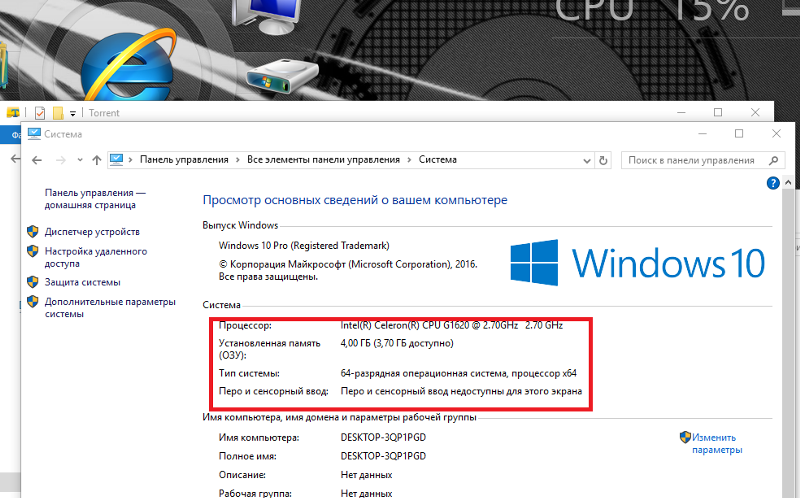
Task: Expand chevron before Панель управления breadcrumb
Action: pos(131,160)
